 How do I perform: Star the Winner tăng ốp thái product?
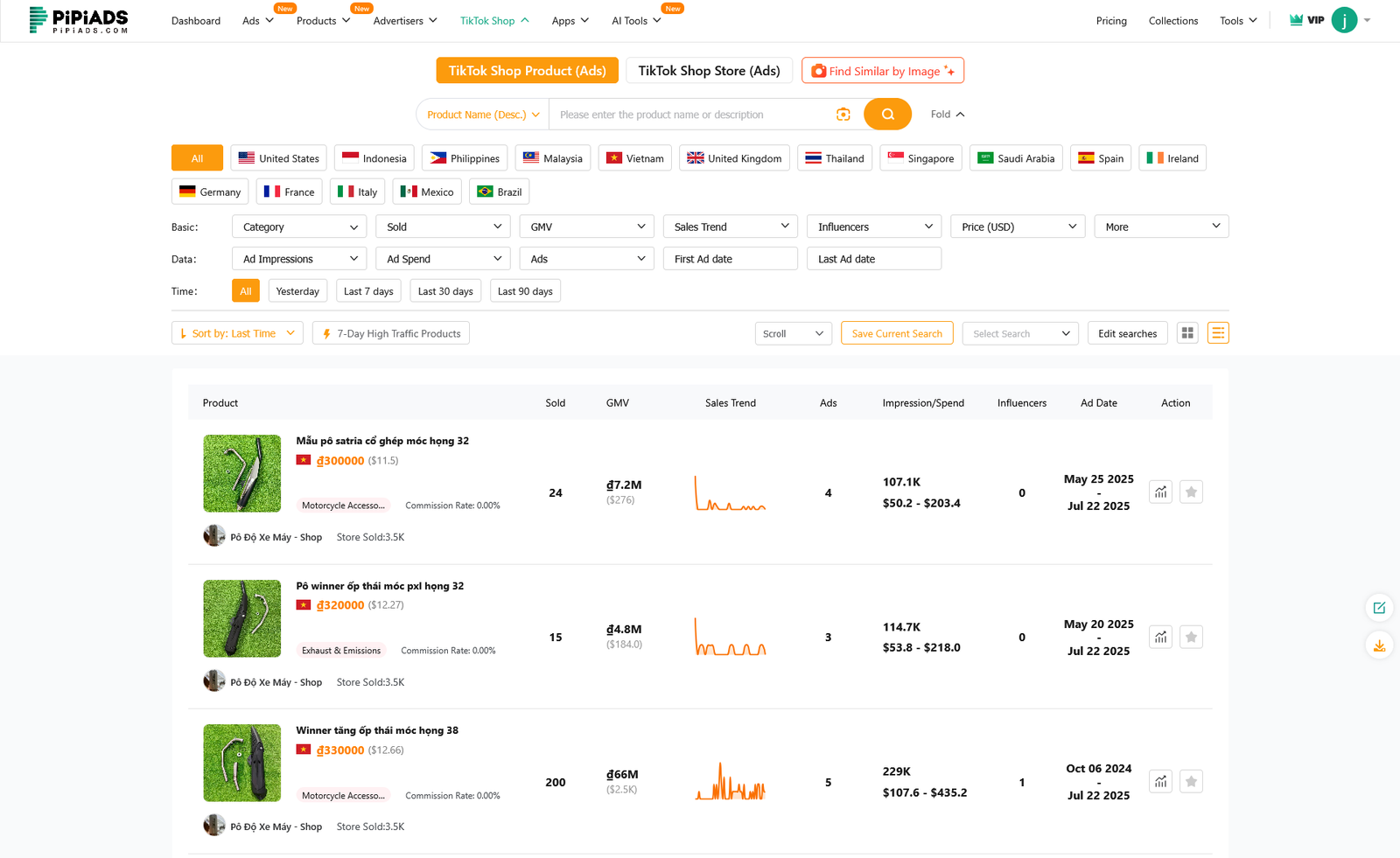tap(1191, 782)
